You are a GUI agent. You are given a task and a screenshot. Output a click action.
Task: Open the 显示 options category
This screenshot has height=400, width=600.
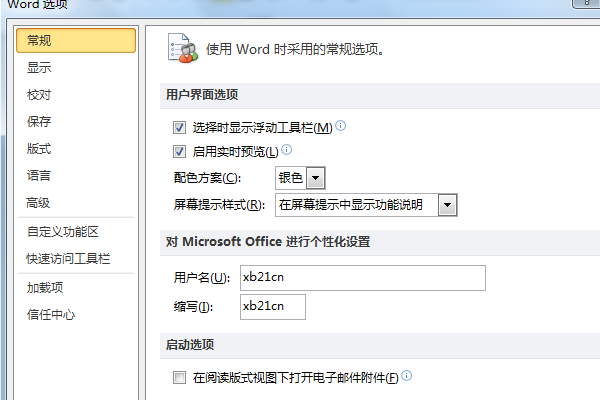pyautogui.click(x=39, y=68)
